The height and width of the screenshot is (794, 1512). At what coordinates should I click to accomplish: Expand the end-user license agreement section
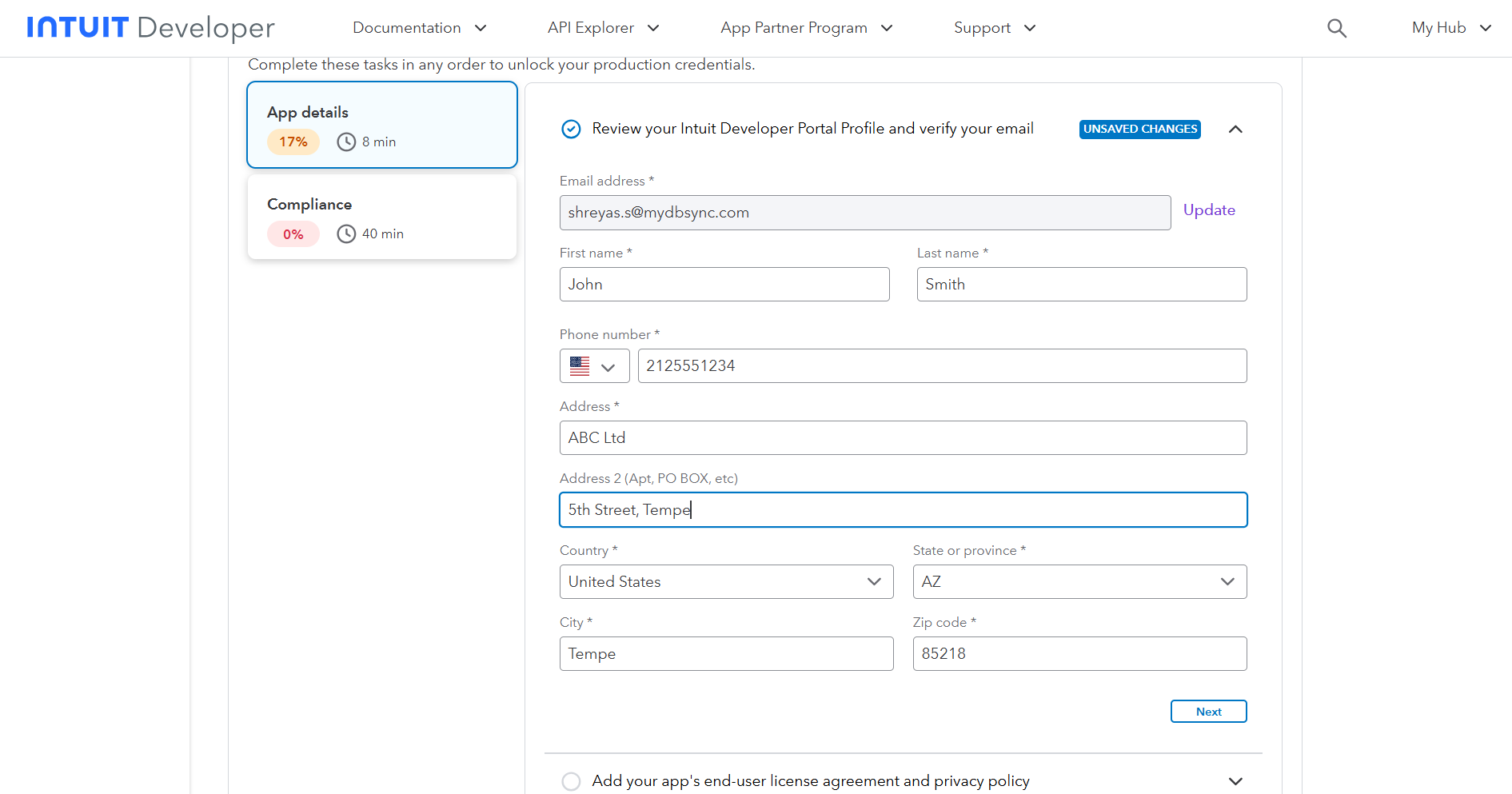(1235, 781)
